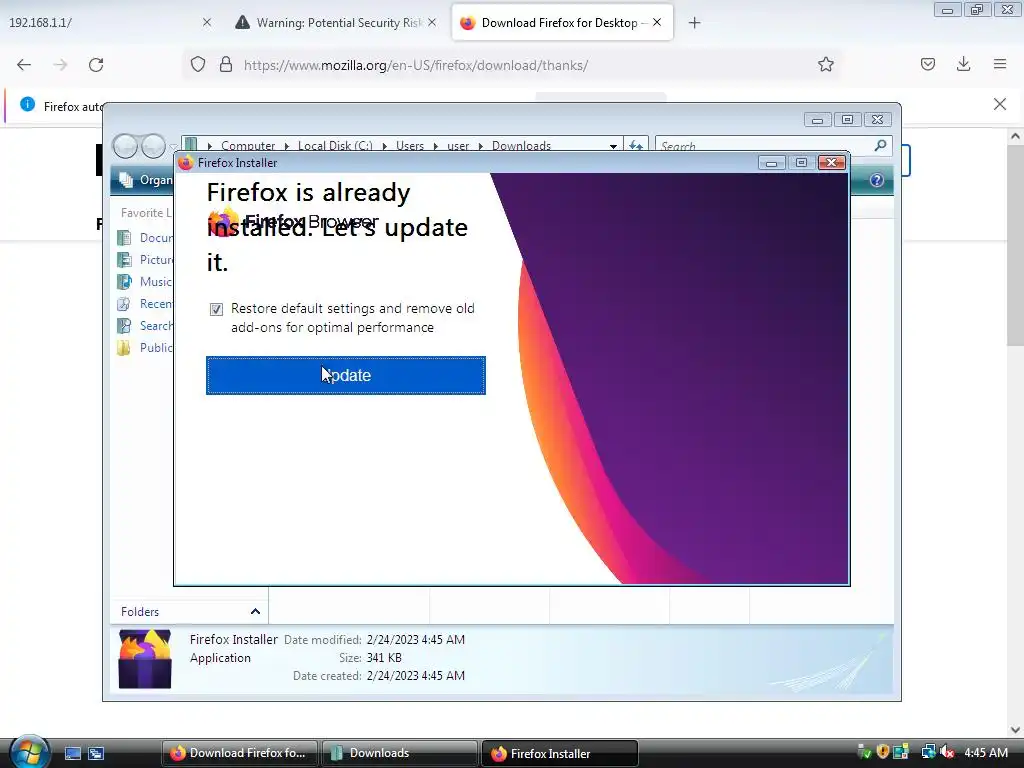Open Searches favorite link
This screenshot has height=768, width=1024.
click(145, 326)
